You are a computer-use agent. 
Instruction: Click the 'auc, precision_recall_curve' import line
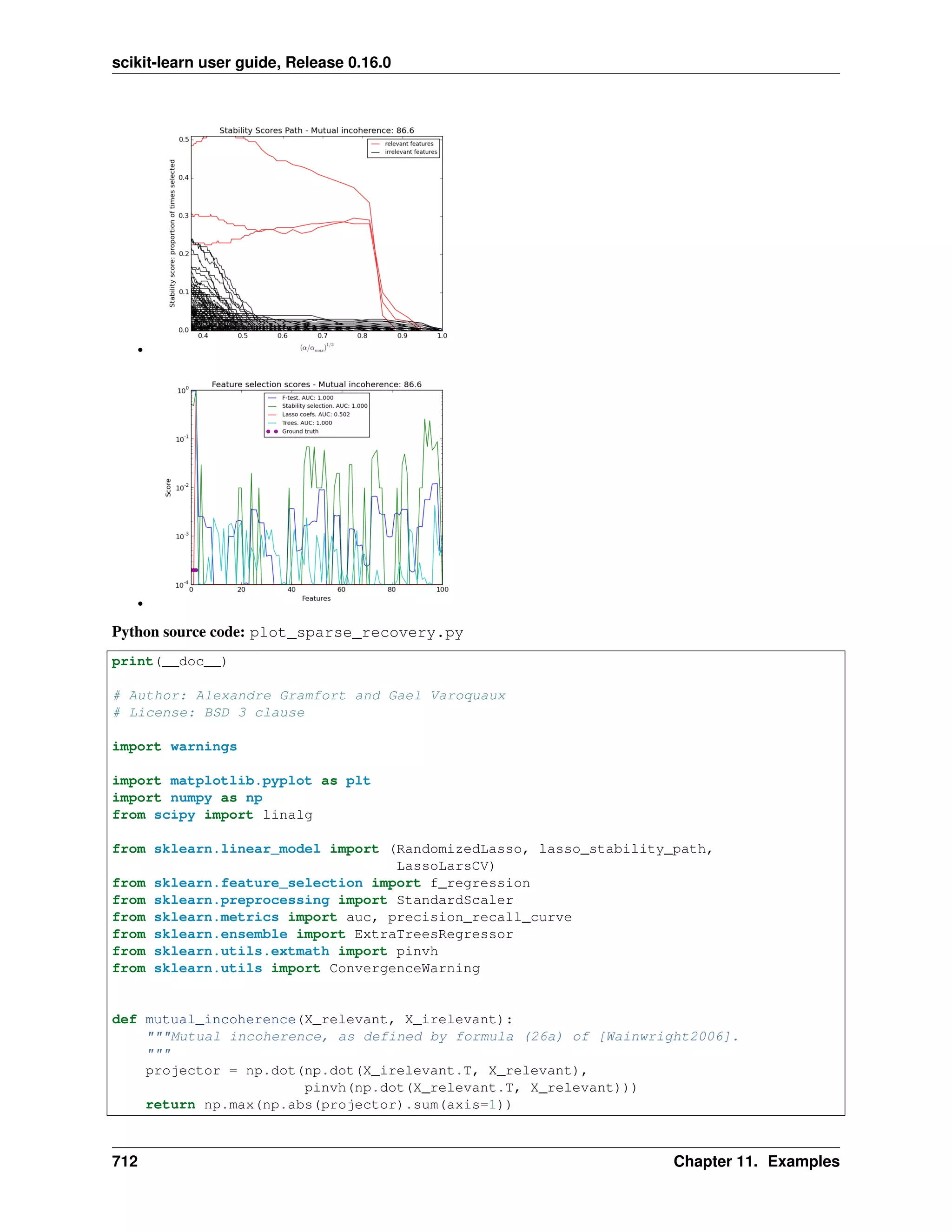pos(342,917)
